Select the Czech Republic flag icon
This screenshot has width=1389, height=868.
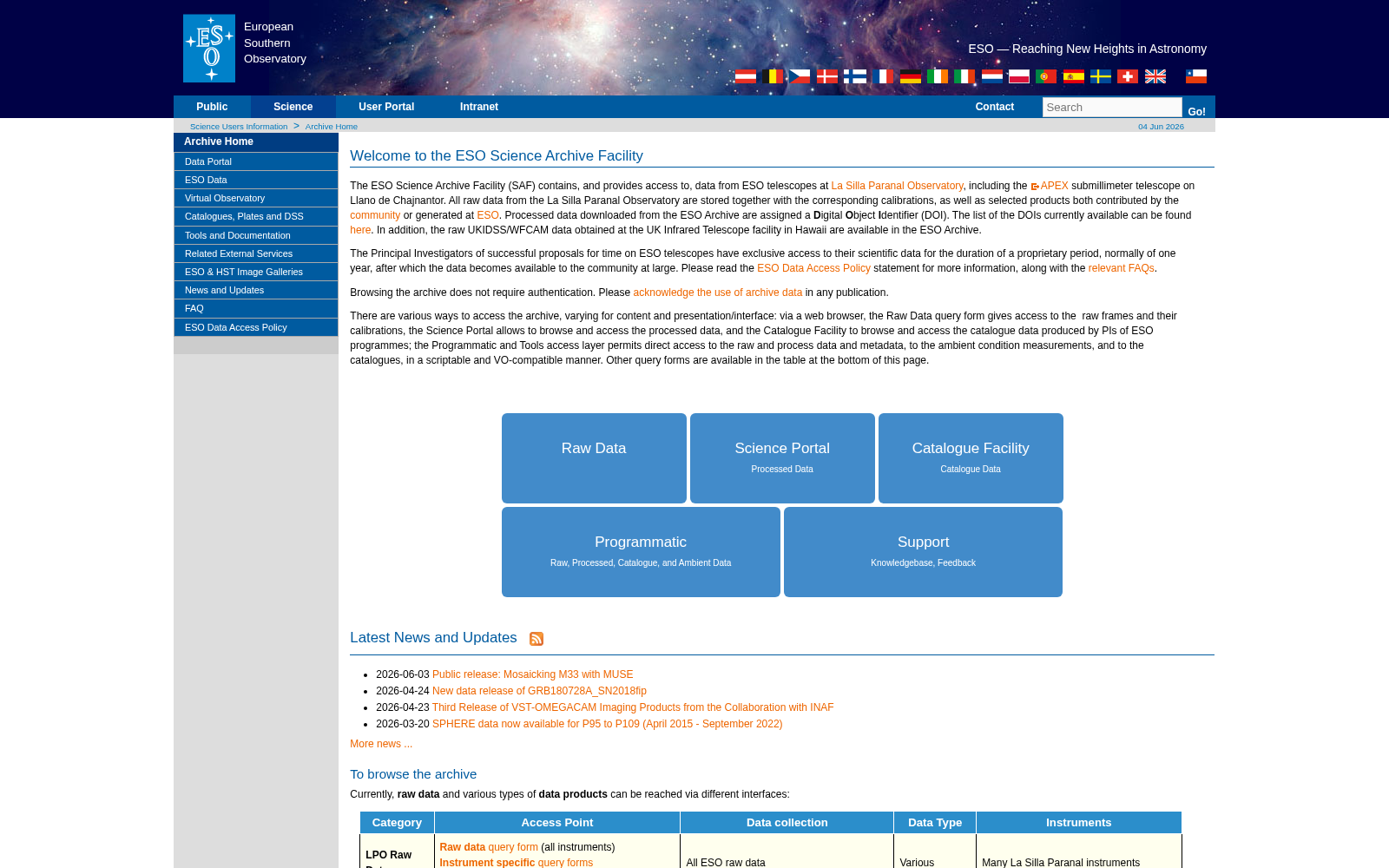pyautogui.click(x=800, y=76)
